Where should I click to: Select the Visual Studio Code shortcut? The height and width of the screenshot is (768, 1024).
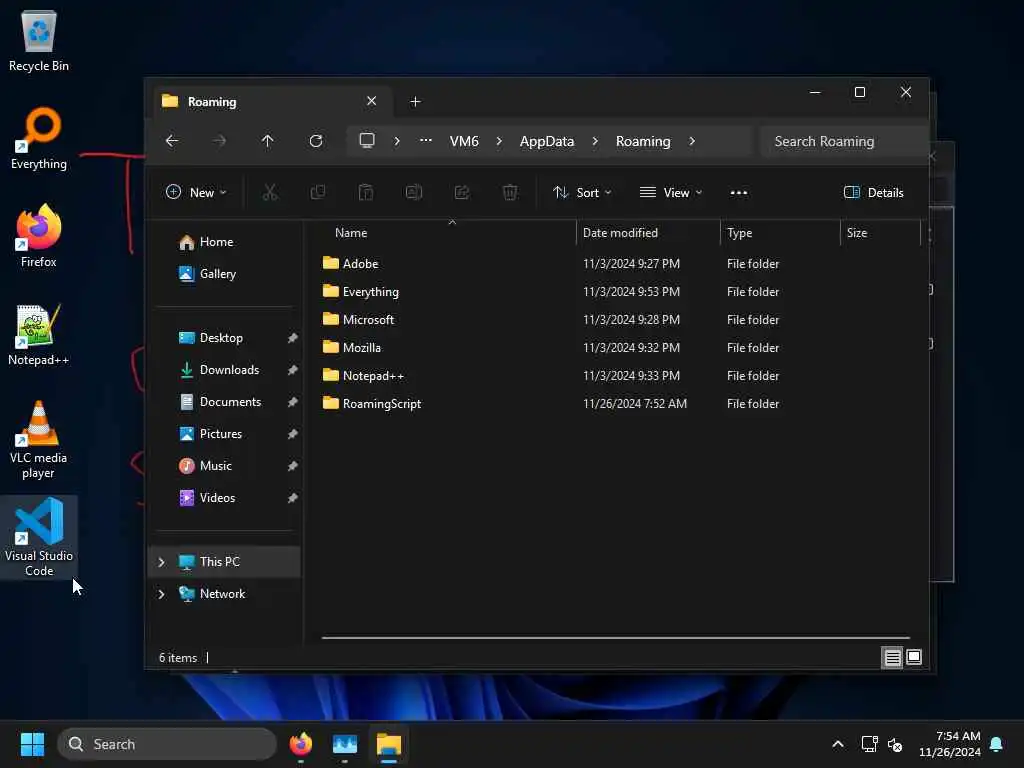(39, 538)
